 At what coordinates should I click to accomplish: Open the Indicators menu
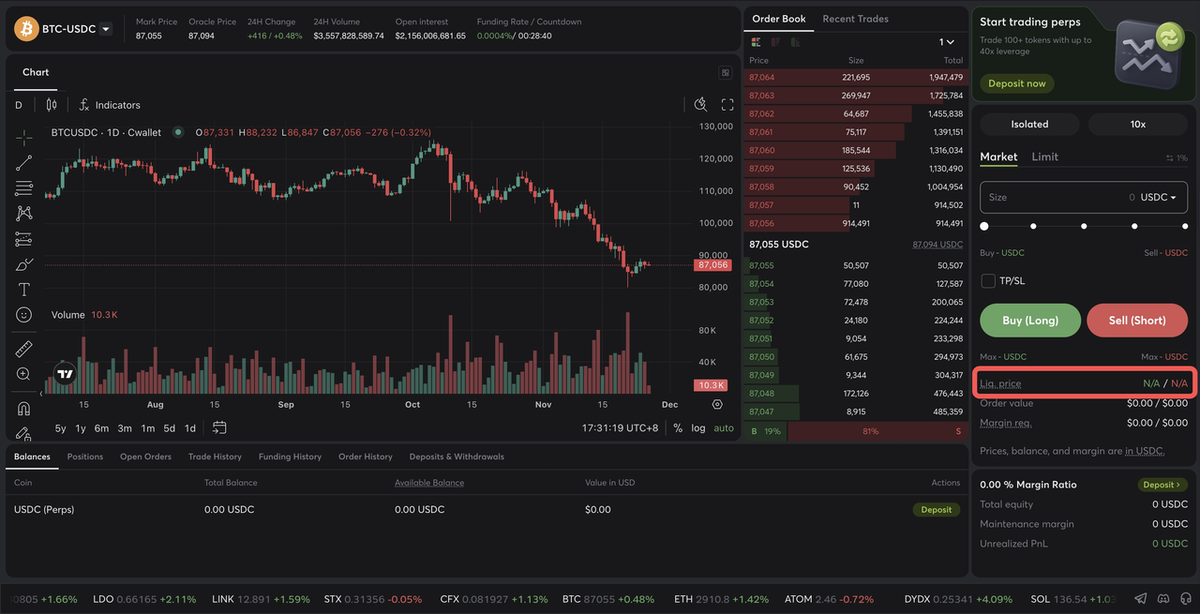(x=109, y=105)
